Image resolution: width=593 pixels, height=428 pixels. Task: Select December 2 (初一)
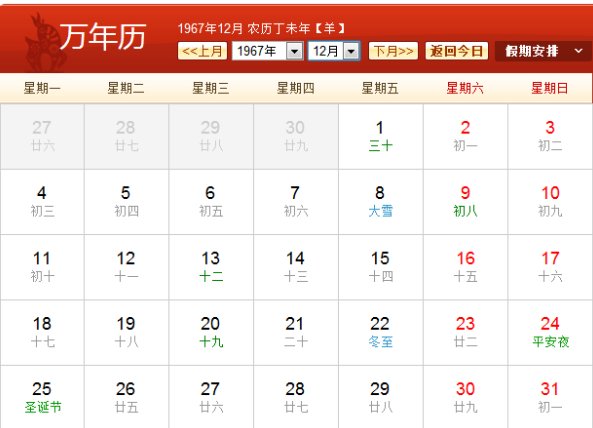(466, 136)
